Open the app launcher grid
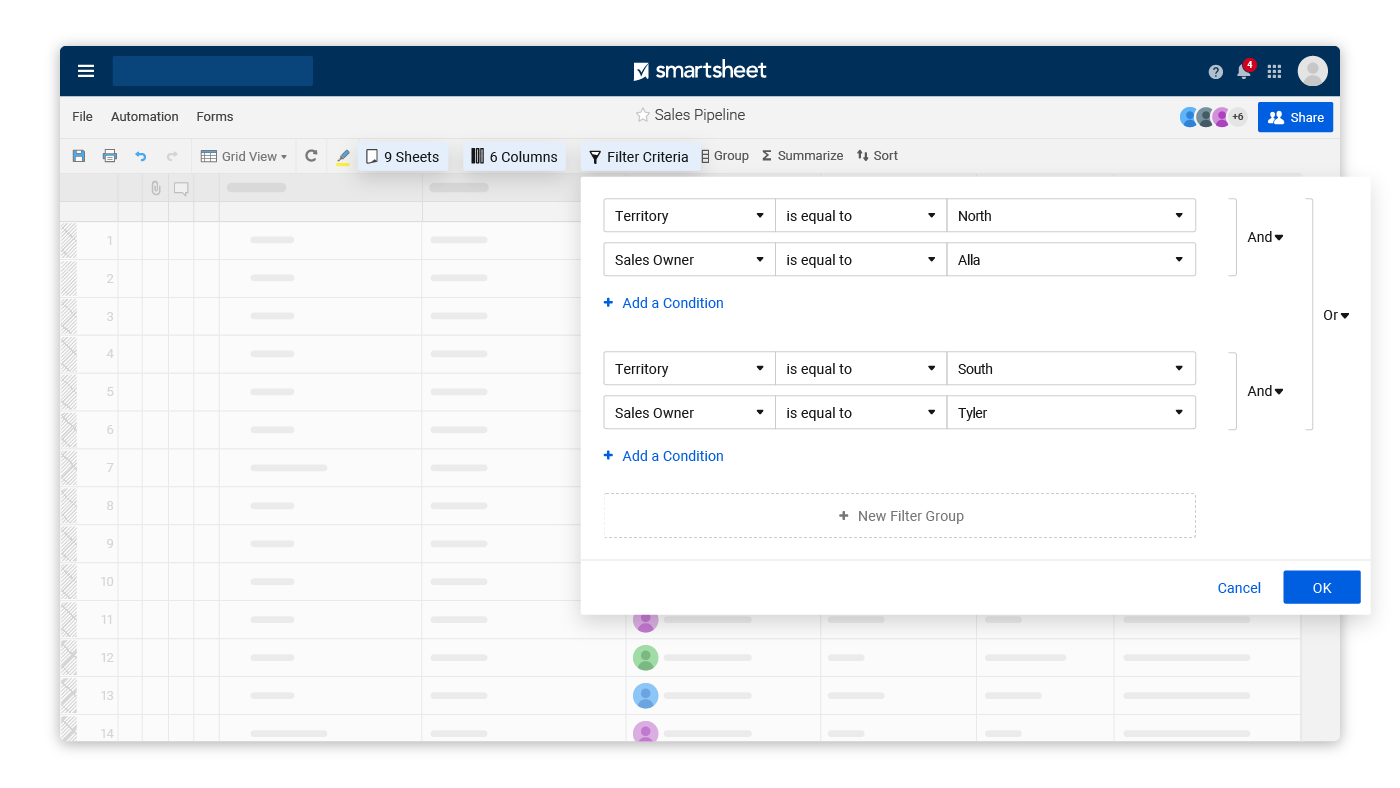Viewport: 1400px width, 788px height. click(x=1274, y=71)
